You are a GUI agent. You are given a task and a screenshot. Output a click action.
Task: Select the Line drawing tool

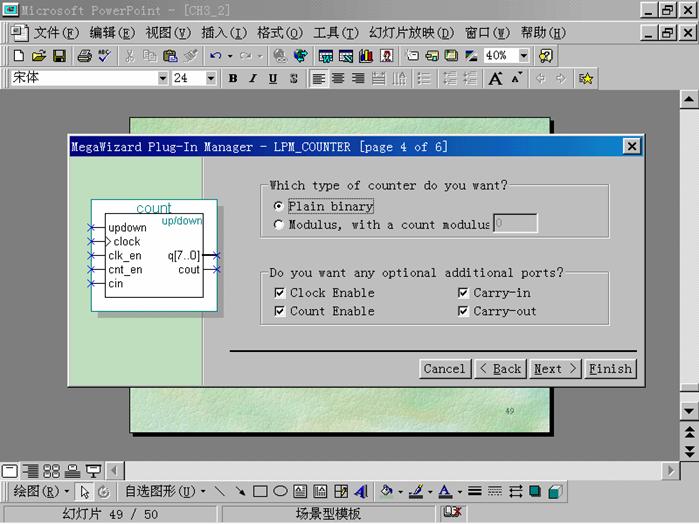[x=220, y=491]
